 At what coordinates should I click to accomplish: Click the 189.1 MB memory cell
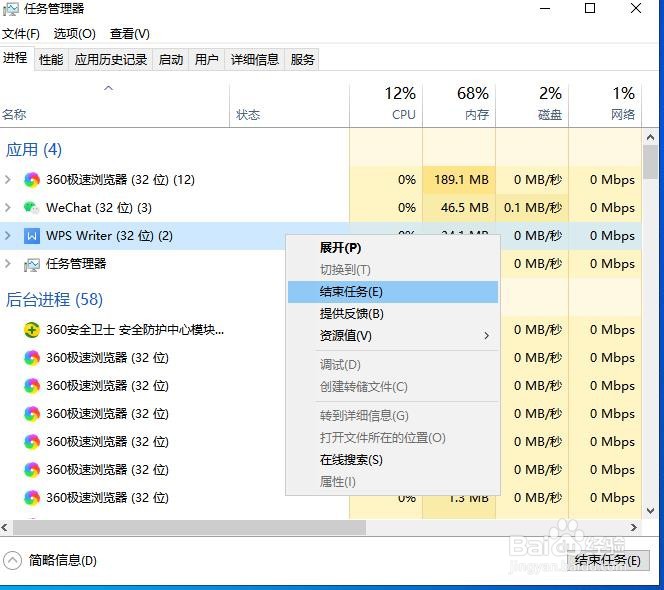tap(459, 180)
